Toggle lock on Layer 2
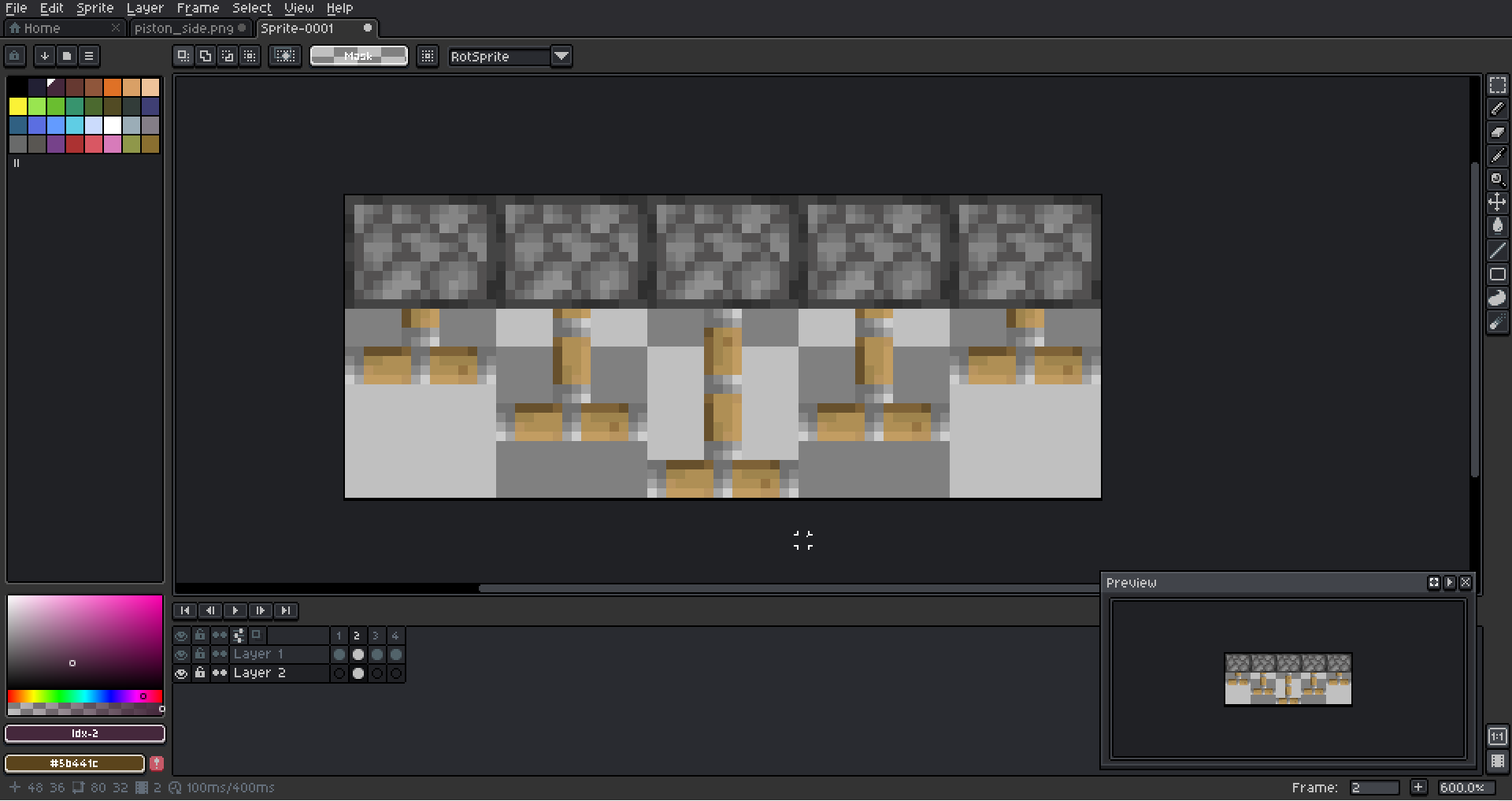Image resolution: width=1512 pixels, height=801 pixels. (200, 673)
